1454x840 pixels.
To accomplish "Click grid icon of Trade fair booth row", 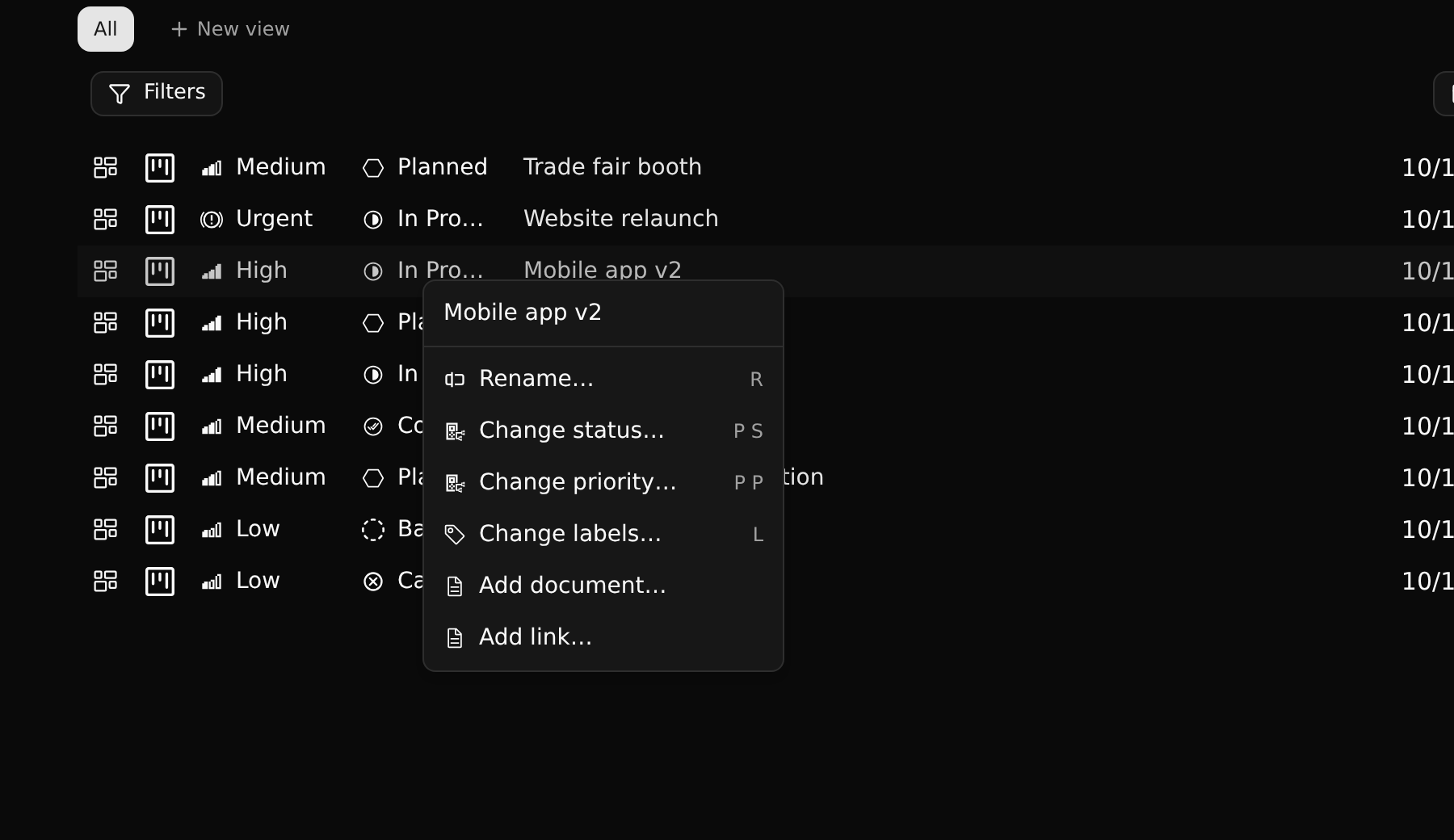I will pyautogui.click(x=106, y=167).
